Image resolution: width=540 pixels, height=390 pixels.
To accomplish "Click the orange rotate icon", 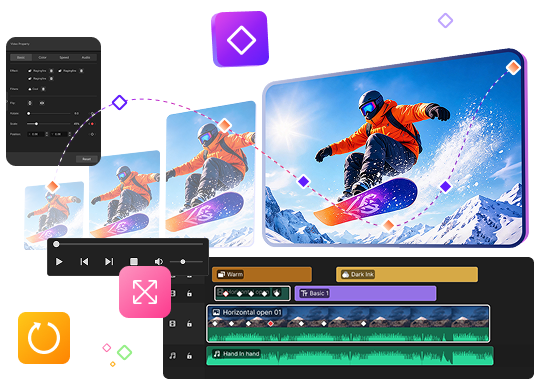I will pyautogui.click(x=44, y=338).
